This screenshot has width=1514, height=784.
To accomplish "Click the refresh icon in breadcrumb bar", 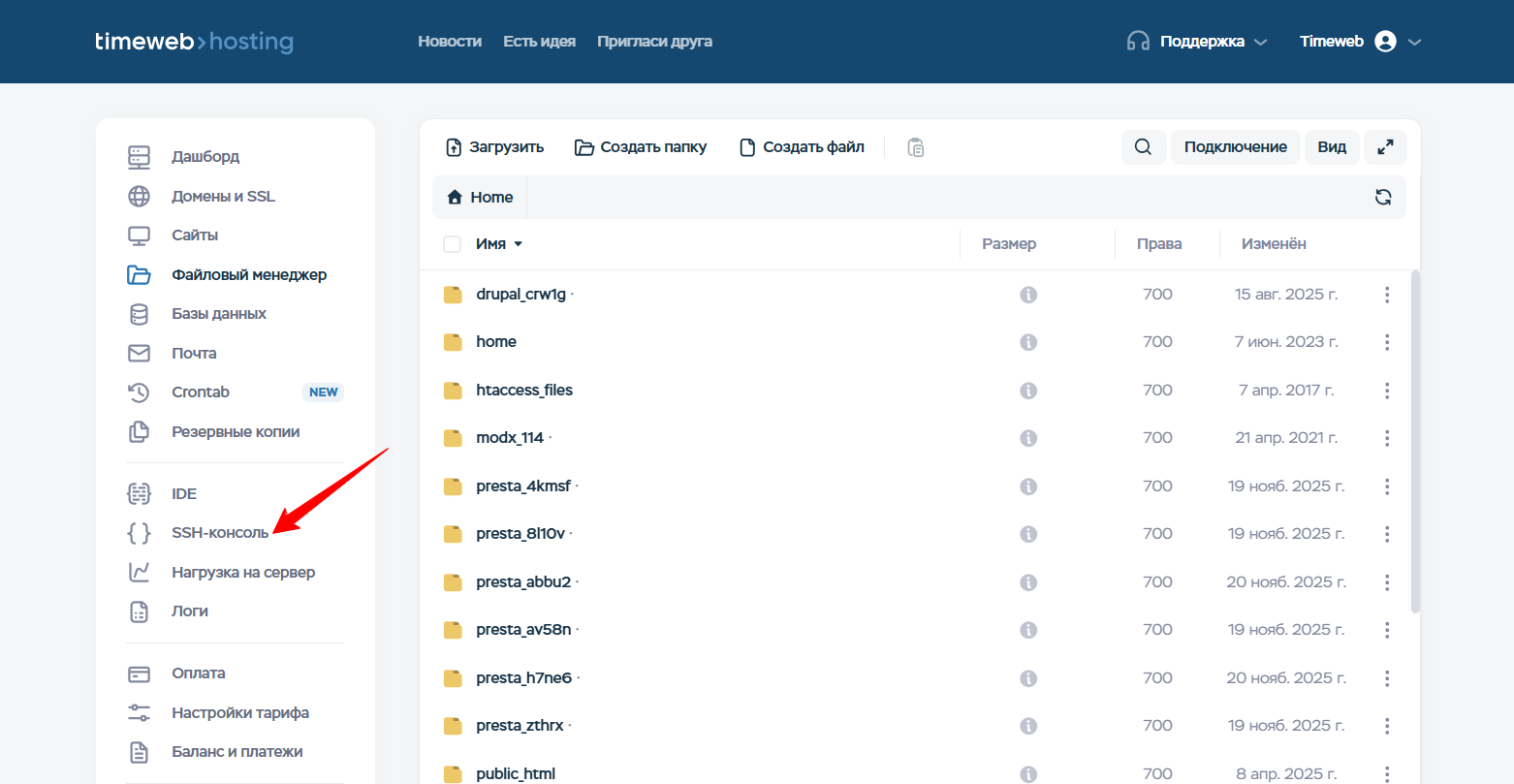I will pyautogui.click(x=1383, y=198).
